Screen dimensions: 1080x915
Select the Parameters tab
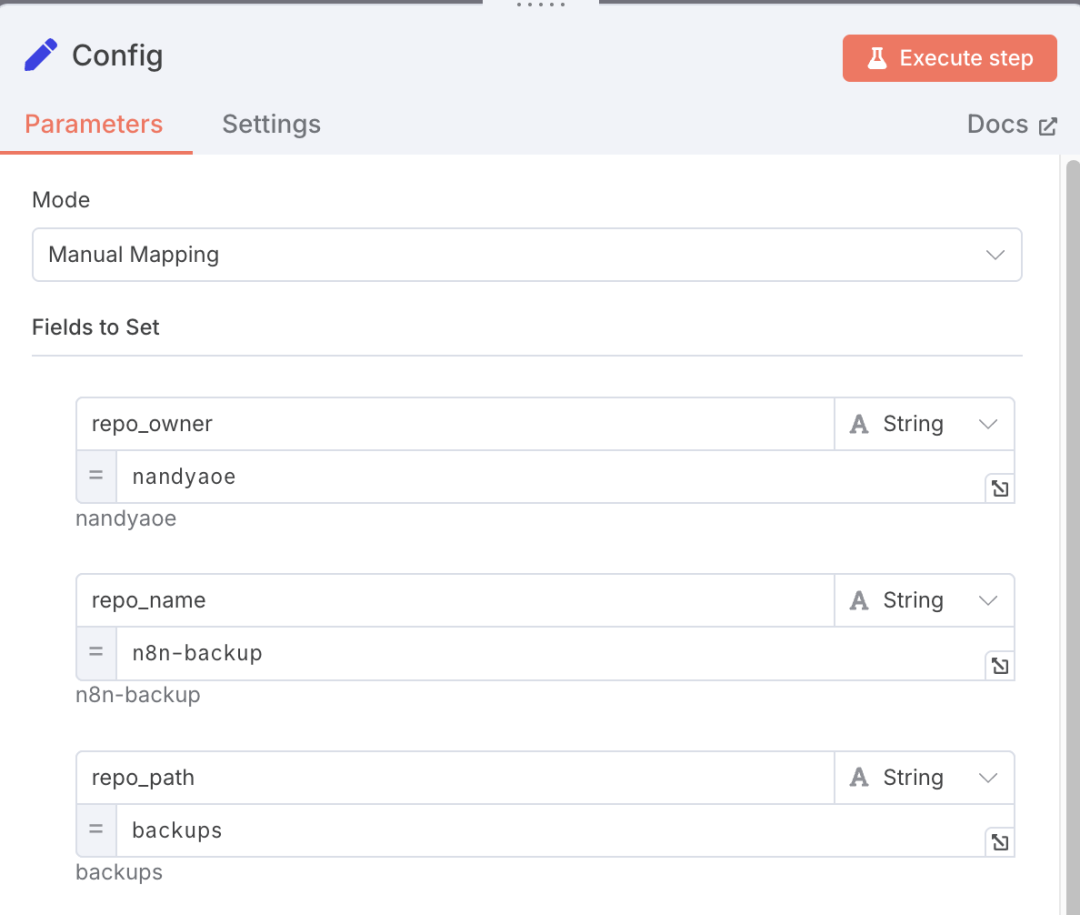pyautogui.click(x=94, y=124)
